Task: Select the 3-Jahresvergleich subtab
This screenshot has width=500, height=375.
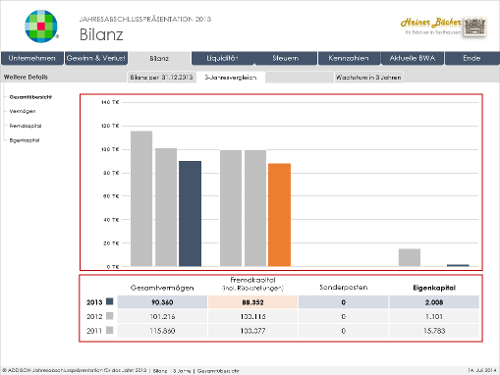Action: tap(231, 77)
